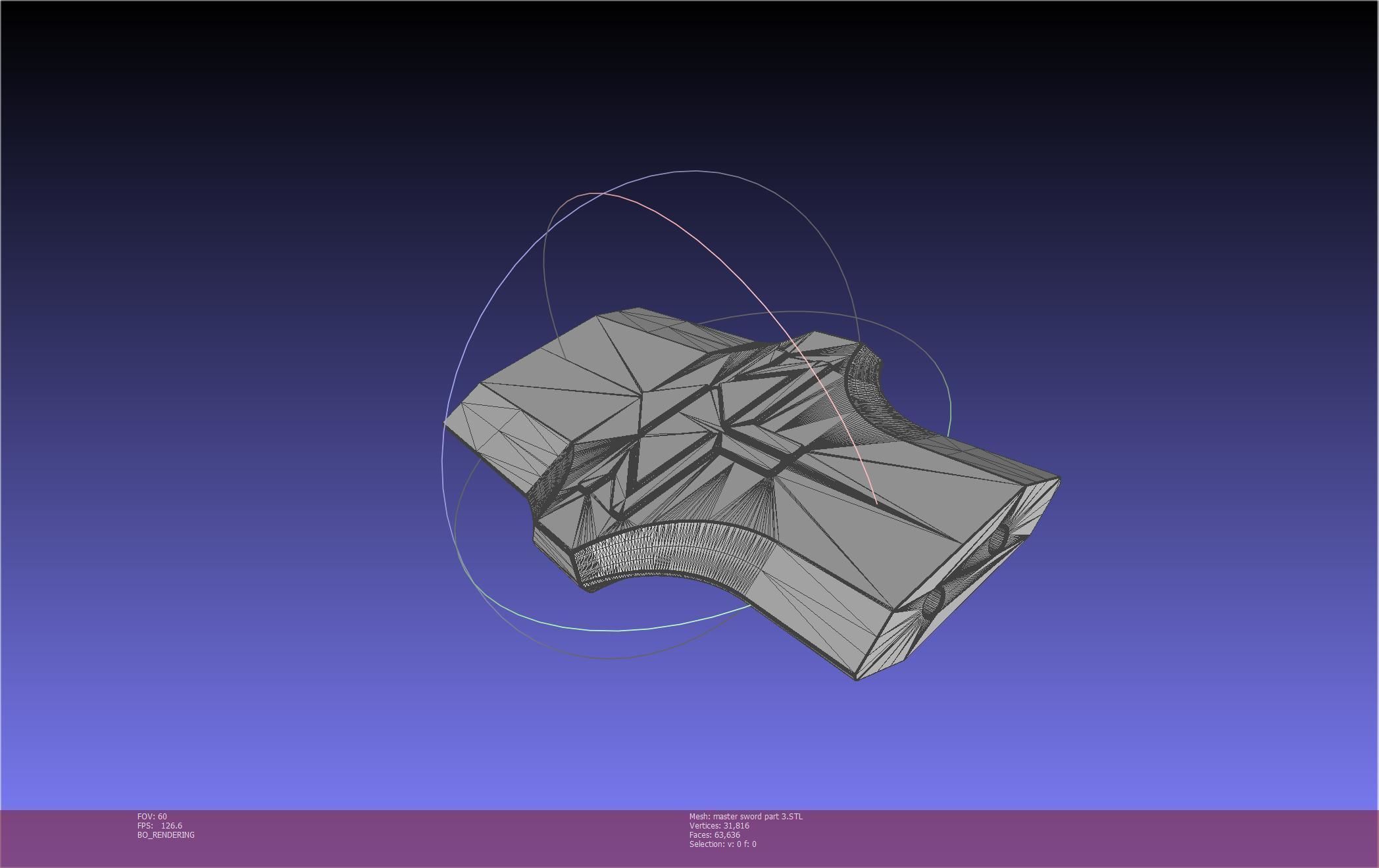Click the Selection: v: 0 f: 0 text
Screen dimensions: 1379x868
click(x=722, y=844)
